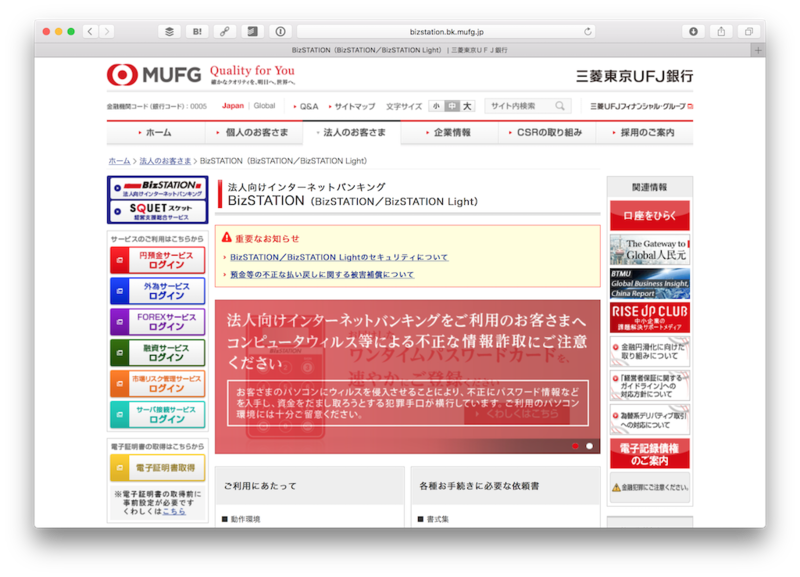800x577 pixels.
Task: Show all tabs overview icon
Action: click(748, 32)
